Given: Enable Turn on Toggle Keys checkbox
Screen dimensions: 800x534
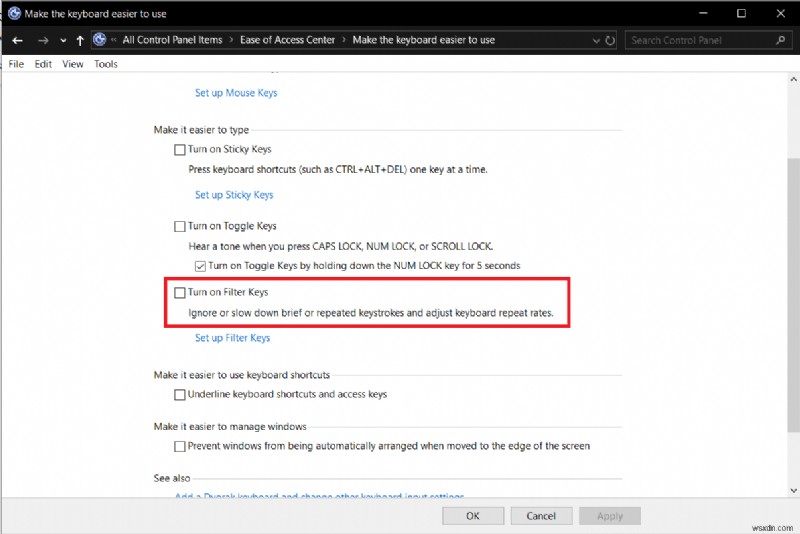Looking at the screenshot, I should (x=180, y=226).
